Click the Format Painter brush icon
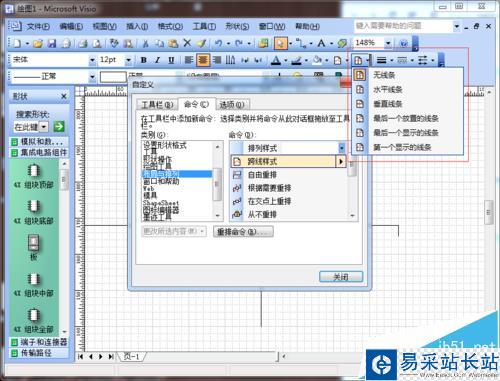 coord(201,43)
